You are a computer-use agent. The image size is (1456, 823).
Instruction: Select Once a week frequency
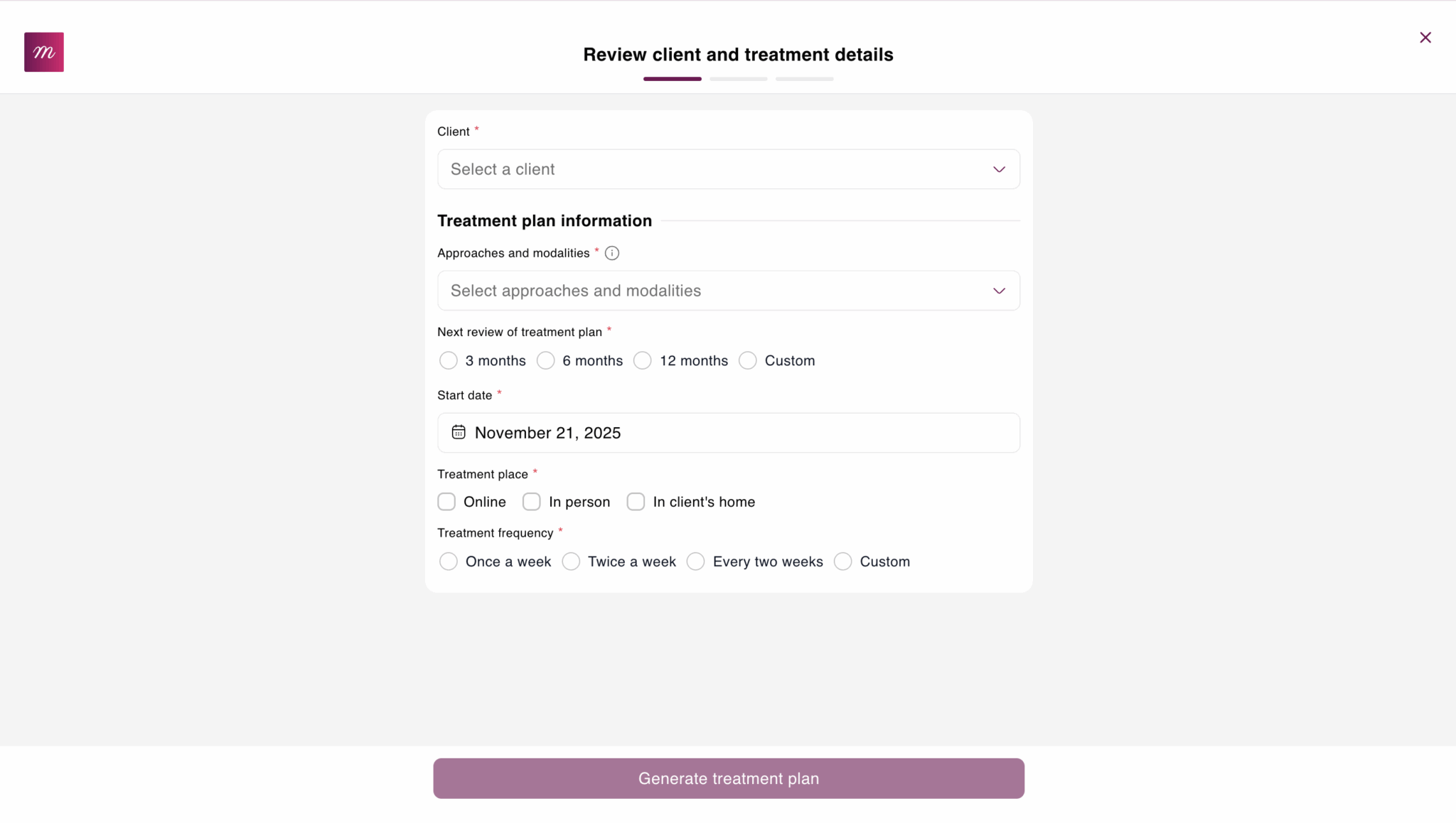(x=449, y=561)
